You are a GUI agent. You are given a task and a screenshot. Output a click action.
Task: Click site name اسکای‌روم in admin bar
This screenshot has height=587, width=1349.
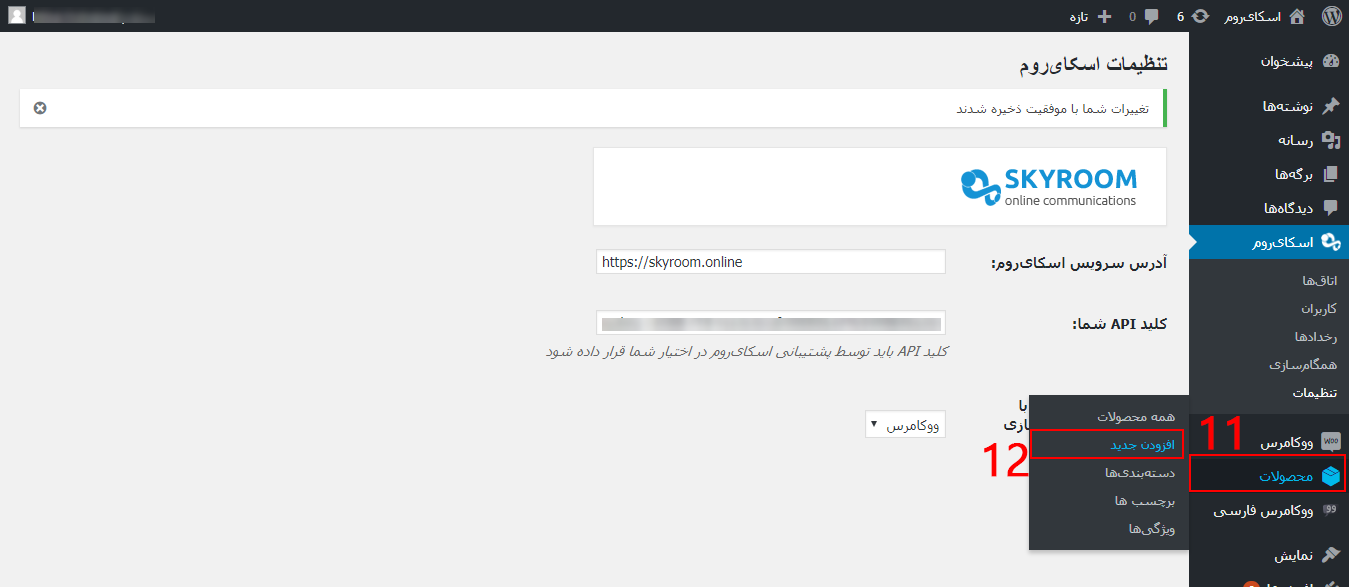pos(1250,16)
